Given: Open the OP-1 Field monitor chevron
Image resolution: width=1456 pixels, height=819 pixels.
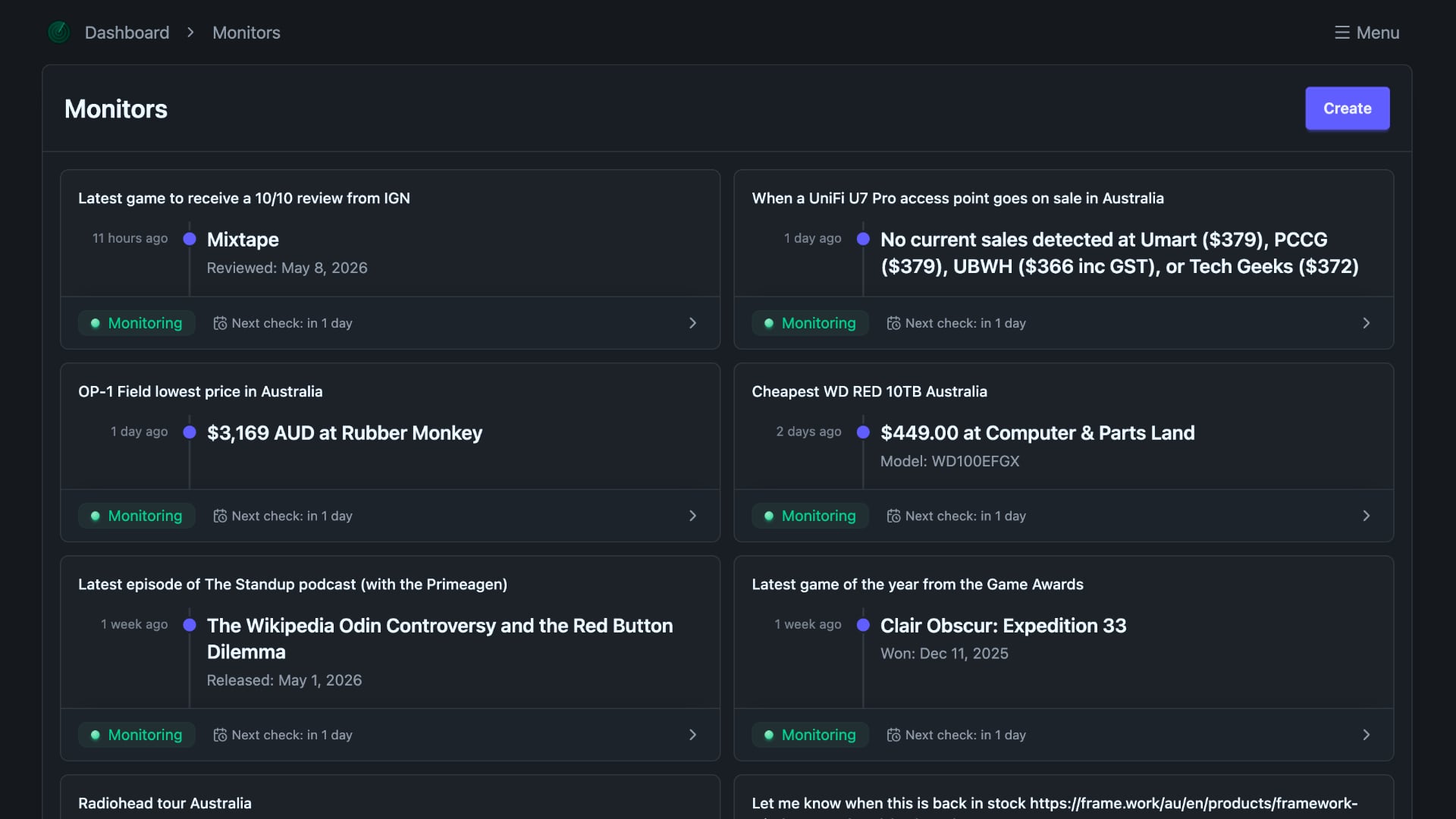Looking at the screenshot, I should click(x=692, y=516).
